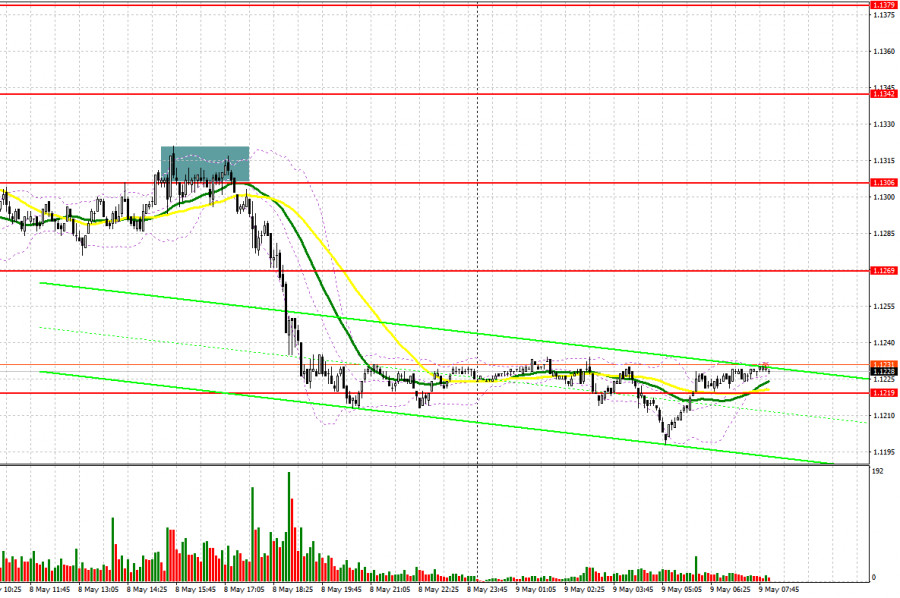Screen dimensions: 900x598
Task: Click the 8 May 19:45 time label
Action: (342, 589)
